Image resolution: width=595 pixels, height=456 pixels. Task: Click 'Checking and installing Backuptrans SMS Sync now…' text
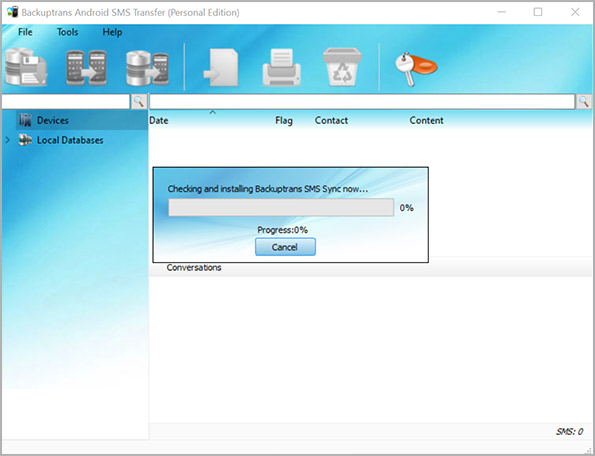[268, 189]
